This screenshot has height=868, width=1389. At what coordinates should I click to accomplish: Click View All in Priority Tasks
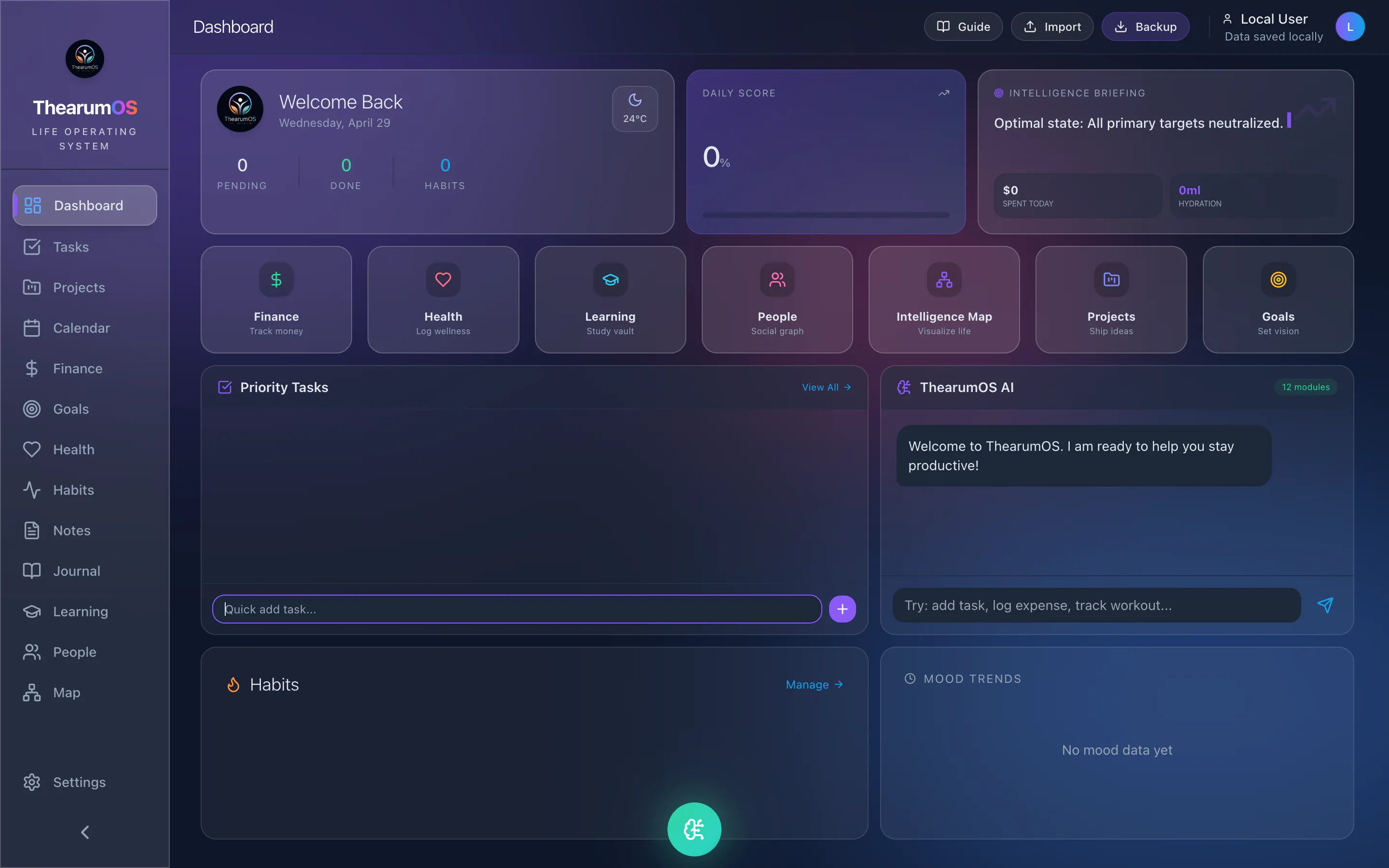pos(827,388)
